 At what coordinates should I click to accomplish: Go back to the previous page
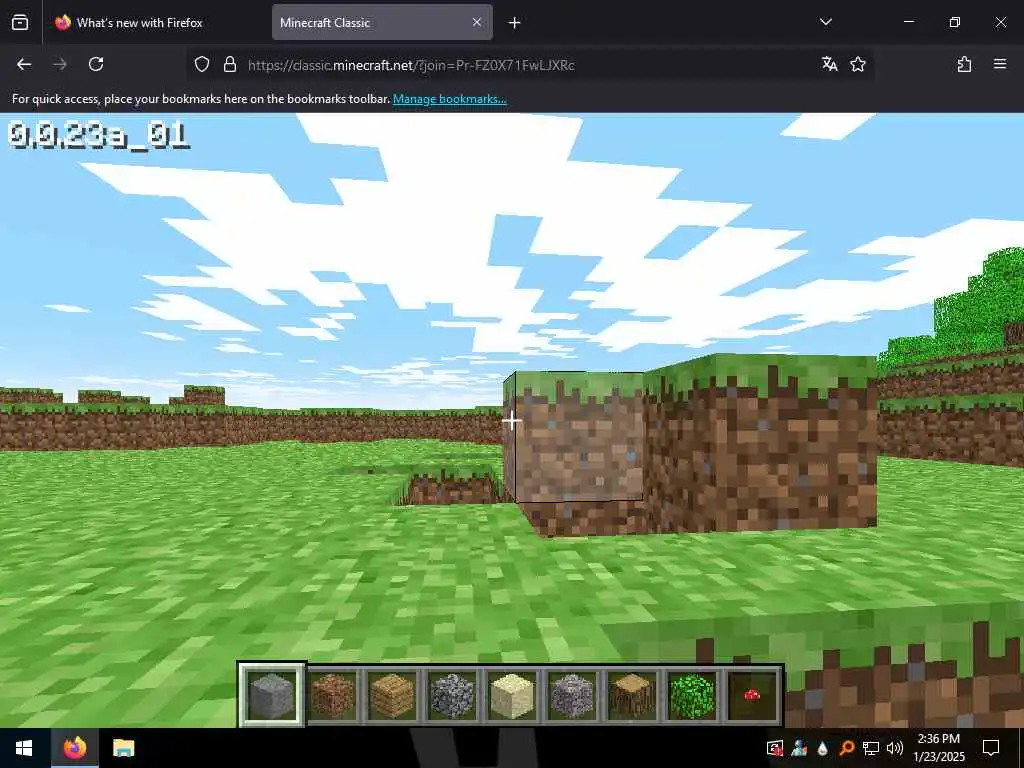[24, 64]
